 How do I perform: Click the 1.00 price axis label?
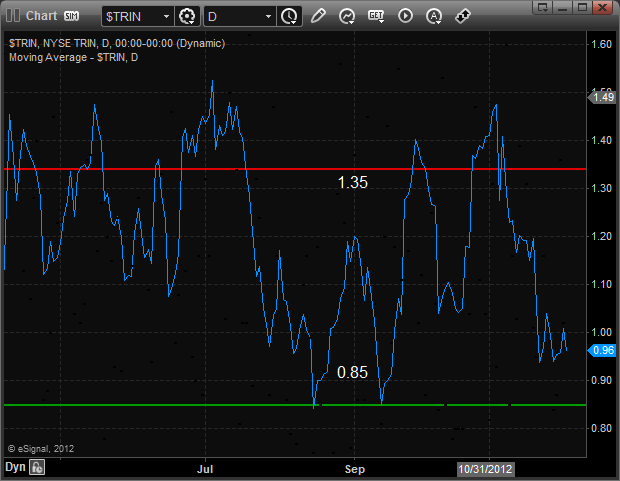[x=601, y=332]
